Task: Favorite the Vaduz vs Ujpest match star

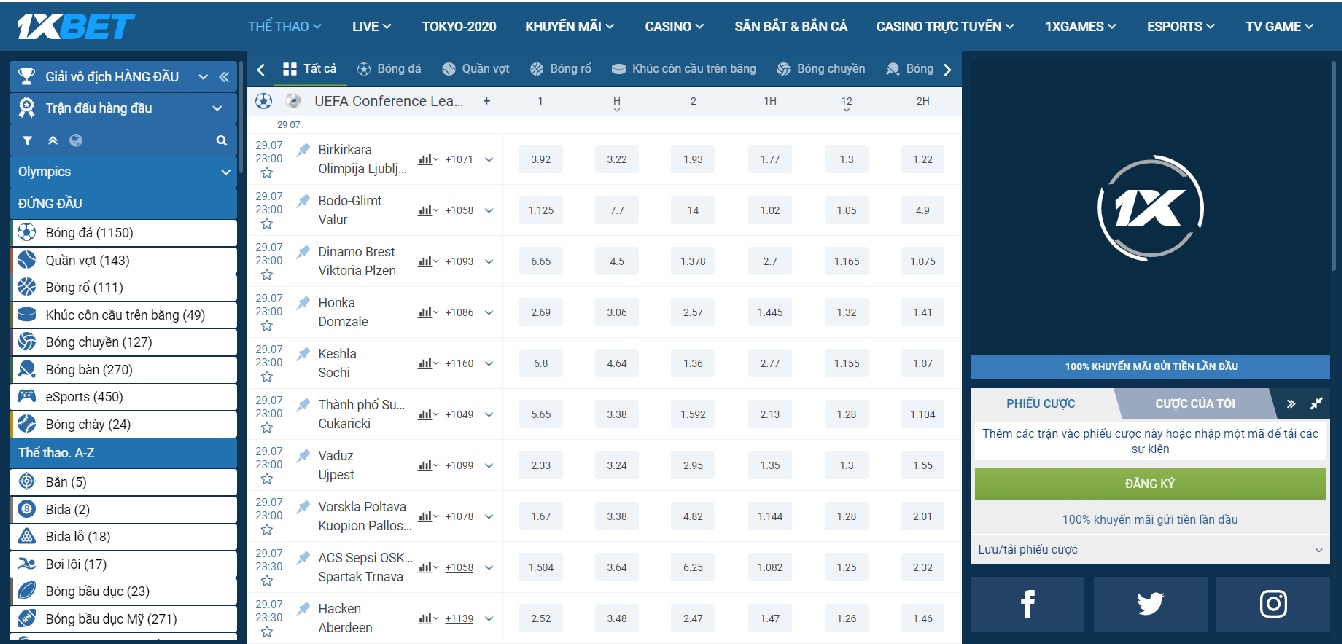Action: [267, 479]
